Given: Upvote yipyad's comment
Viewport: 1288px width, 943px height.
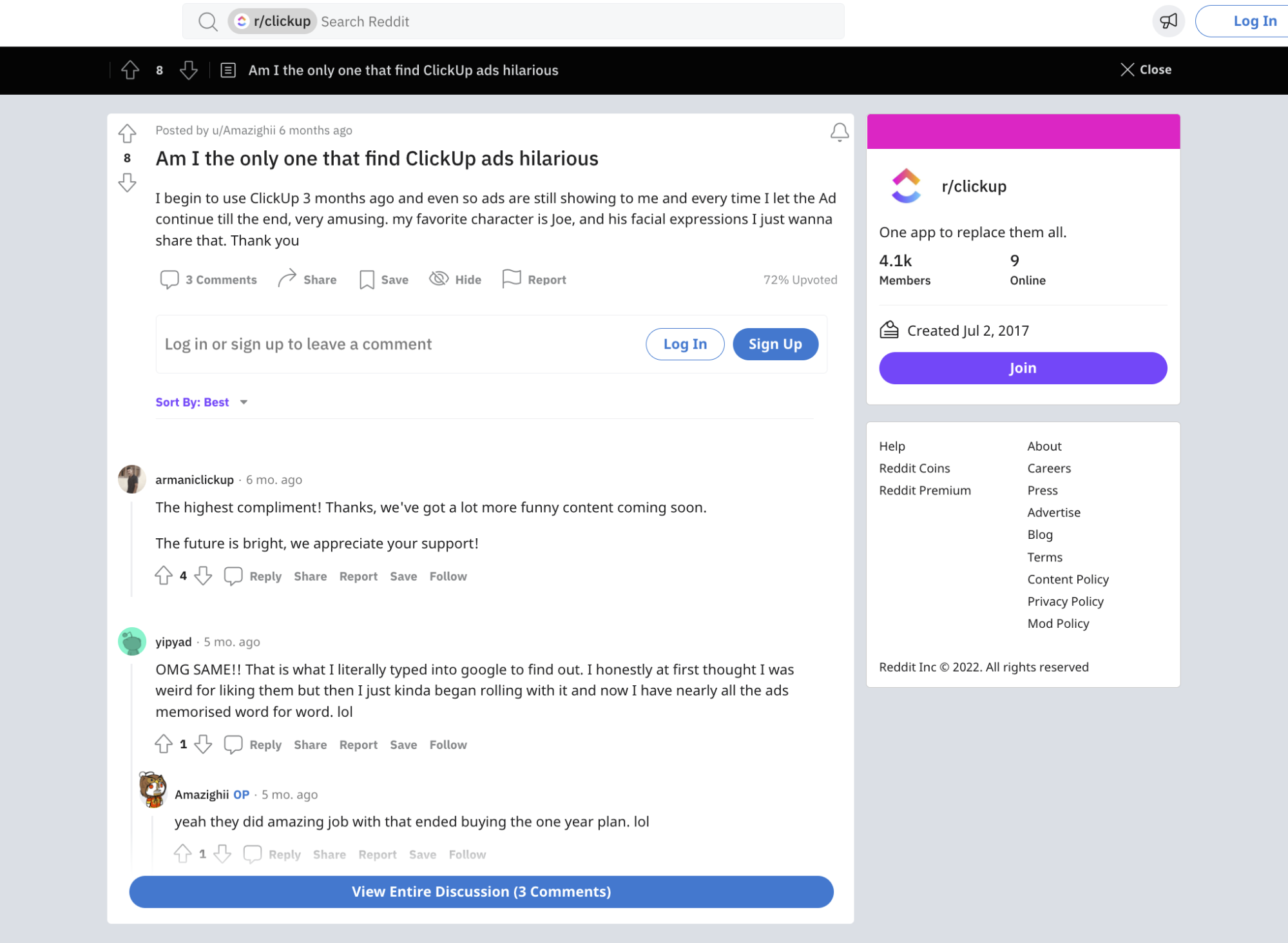Looking at the screenshot, I should tap(164, 744).
